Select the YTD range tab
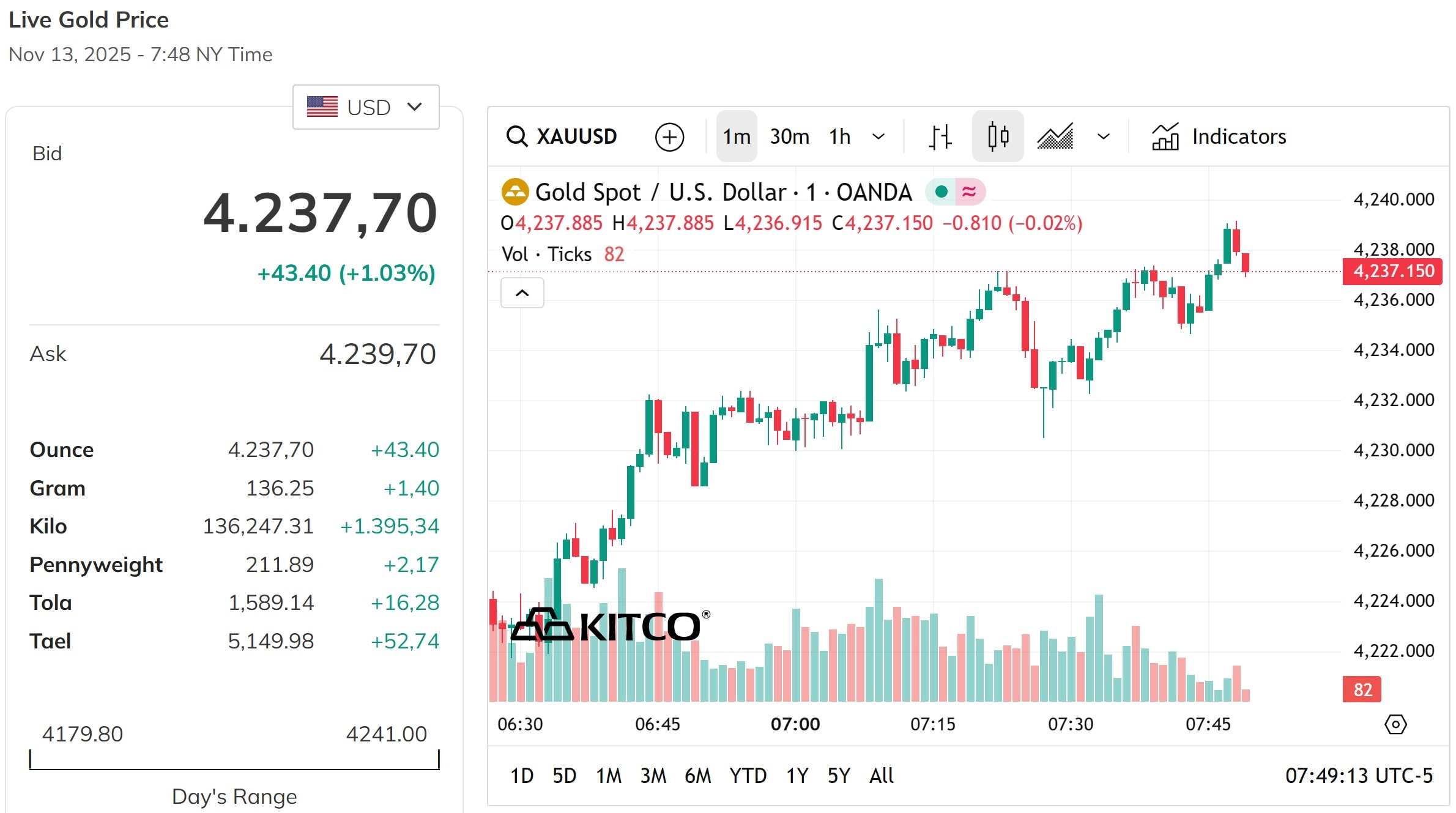This screenshot has width=1456, height=813. [748, 775]
